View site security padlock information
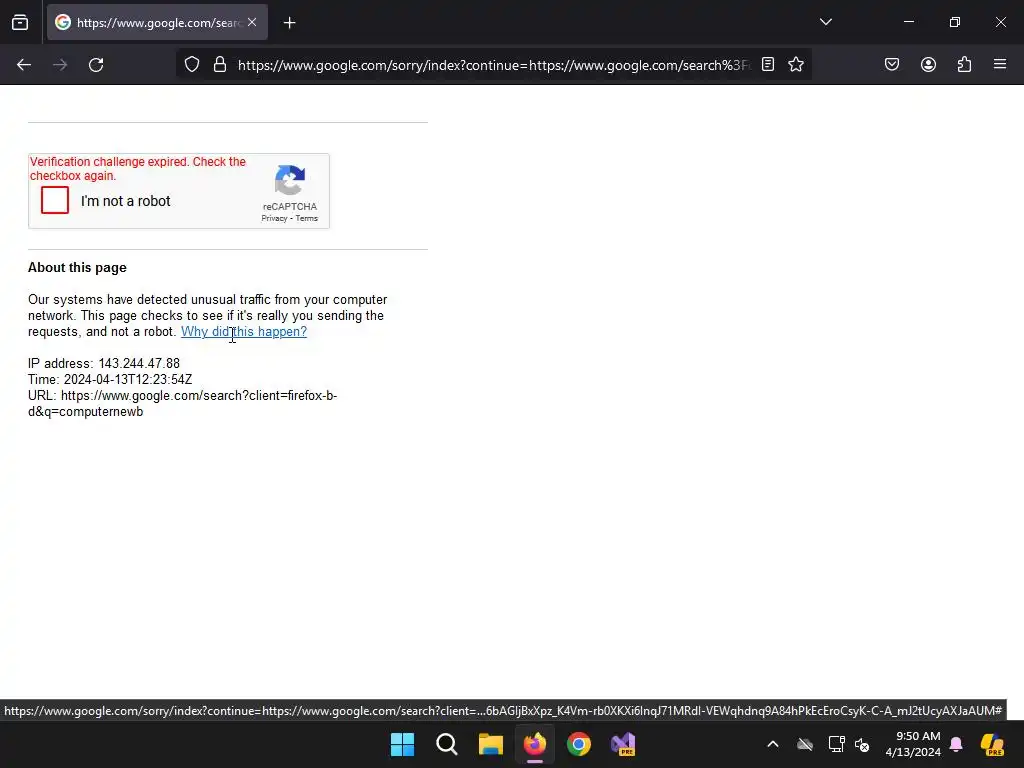The height and width of the screenshot is (768, 1024). [220, 65]
